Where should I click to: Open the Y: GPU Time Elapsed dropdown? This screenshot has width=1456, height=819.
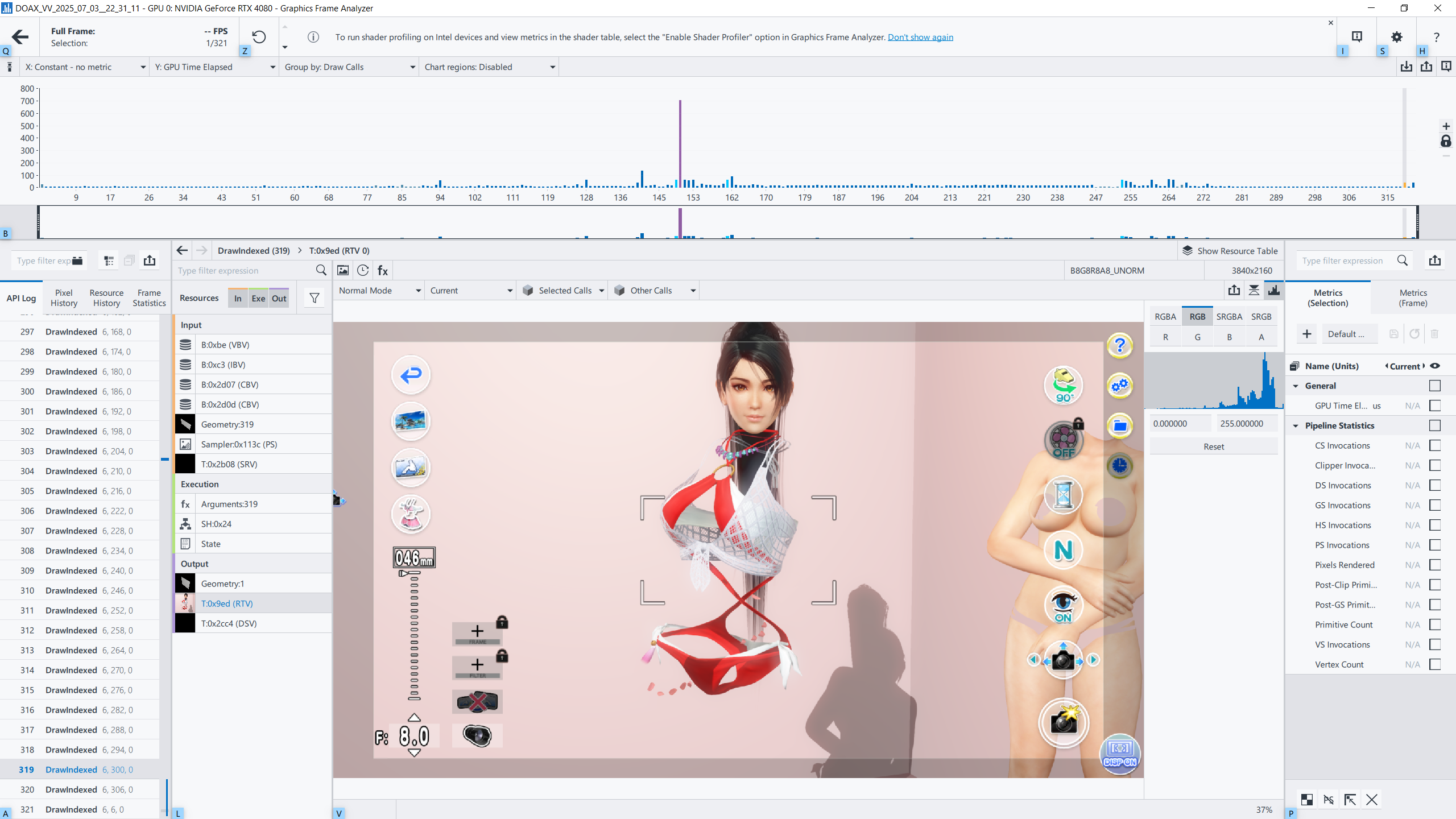(214, 67)
